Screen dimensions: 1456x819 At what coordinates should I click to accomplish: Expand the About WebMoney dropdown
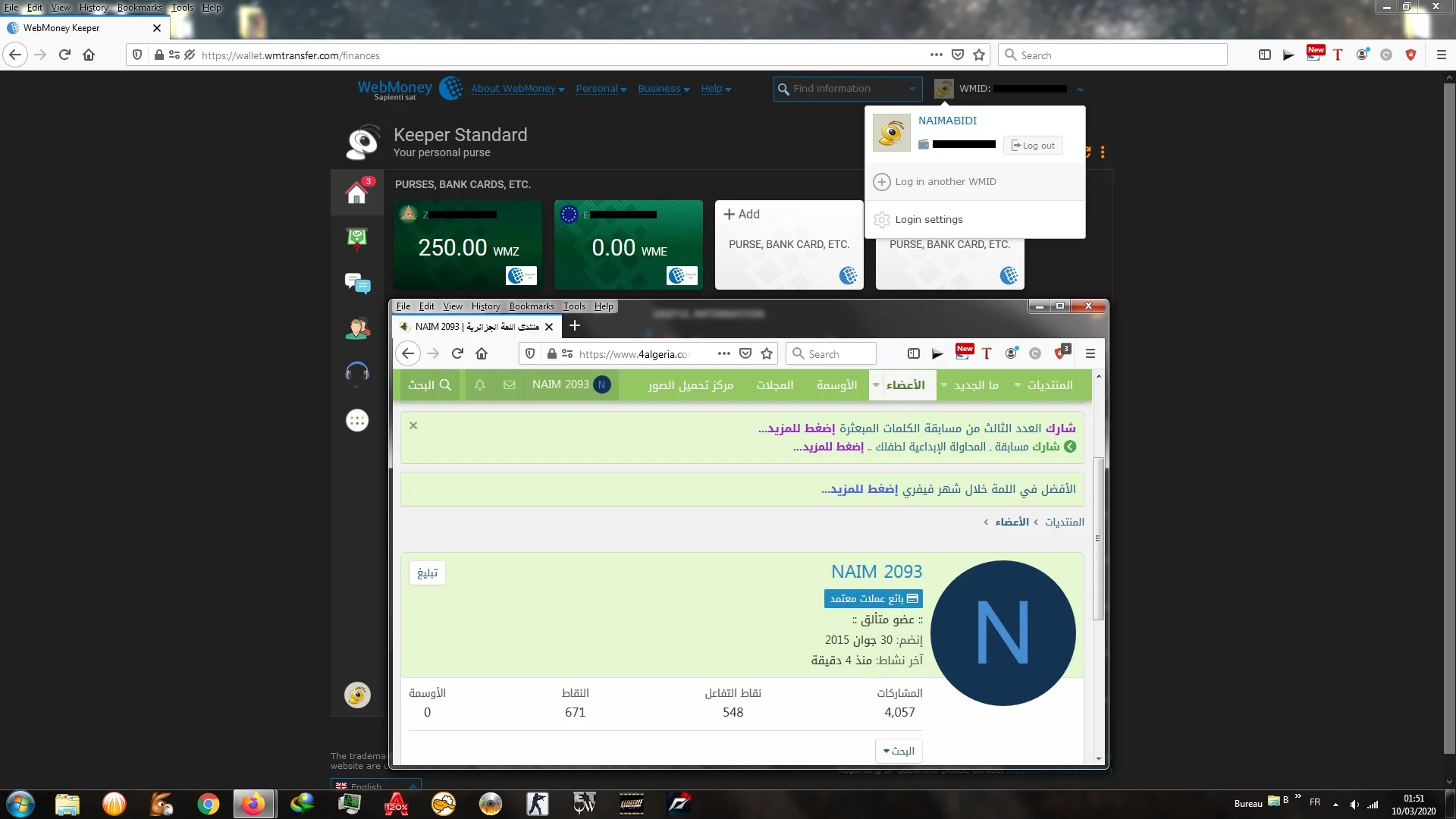pos(517,89)
